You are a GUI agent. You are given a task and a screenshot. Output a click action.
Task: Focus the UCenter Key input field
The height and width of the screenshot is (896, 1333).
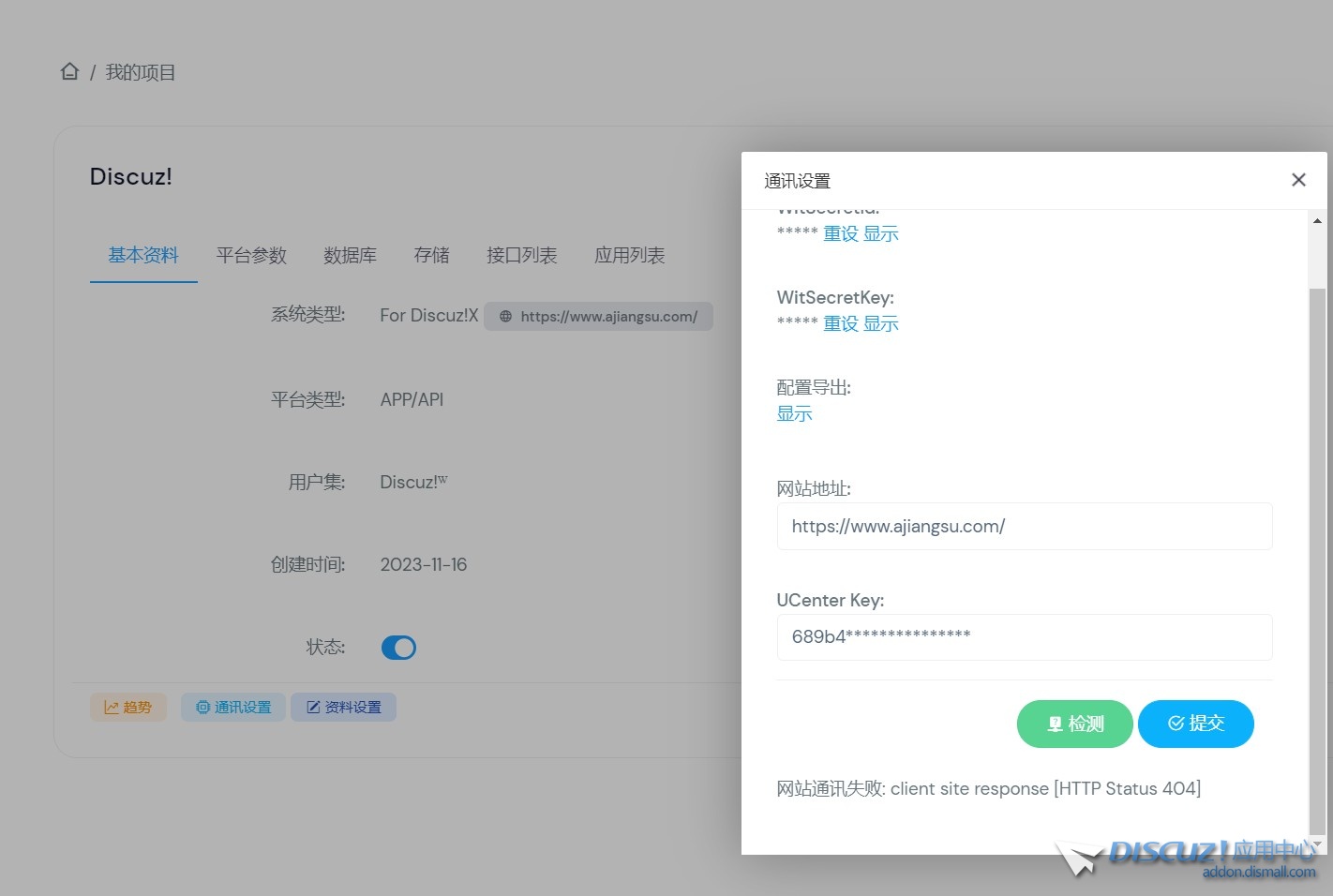(x=1024, y=637)
